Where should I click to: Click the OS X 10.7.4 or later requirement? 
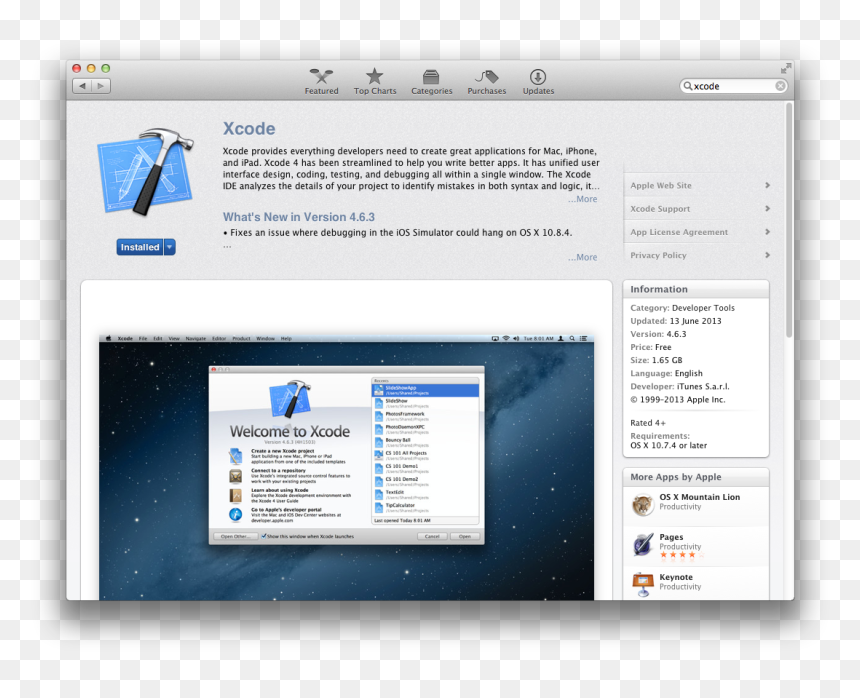coord(669,446)
